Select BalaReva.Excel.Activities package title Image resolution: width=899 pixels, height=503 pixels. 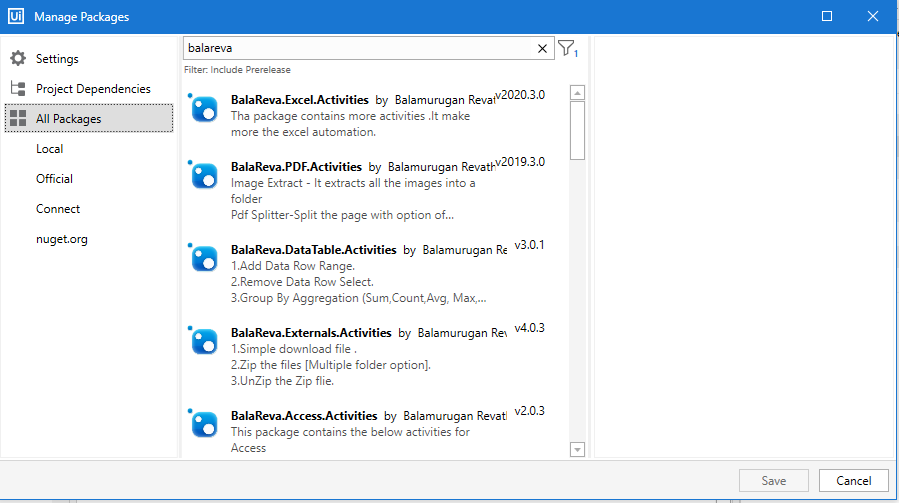(300, 100)
